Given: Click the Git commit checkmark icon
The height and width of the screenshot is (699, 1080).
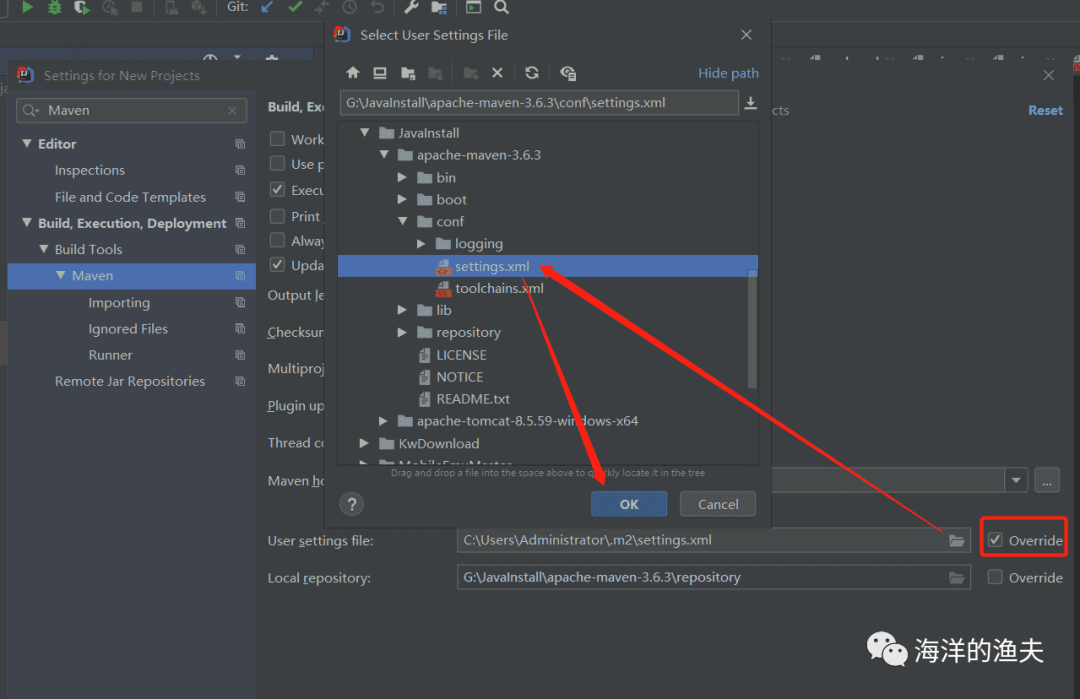Looking at the screenshot, I should click(295, 7).
